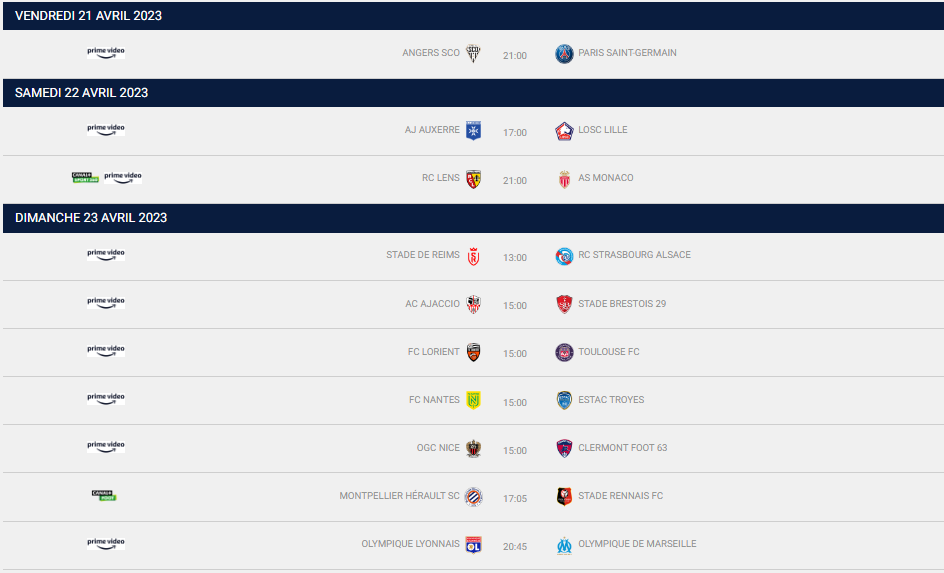
Task: Open the Clermont Foot 63 team link
Action: click(622, 448)
